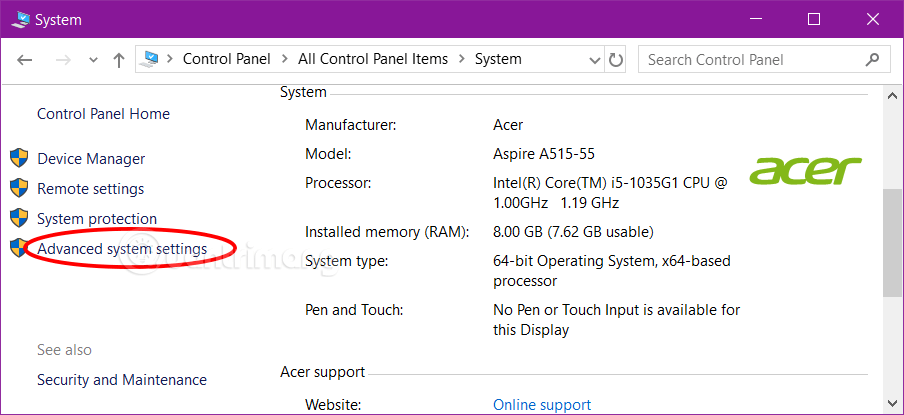Screen dimensions: 904x415
Task: Expand the address bar history dropdown
Action: point(594,60)
